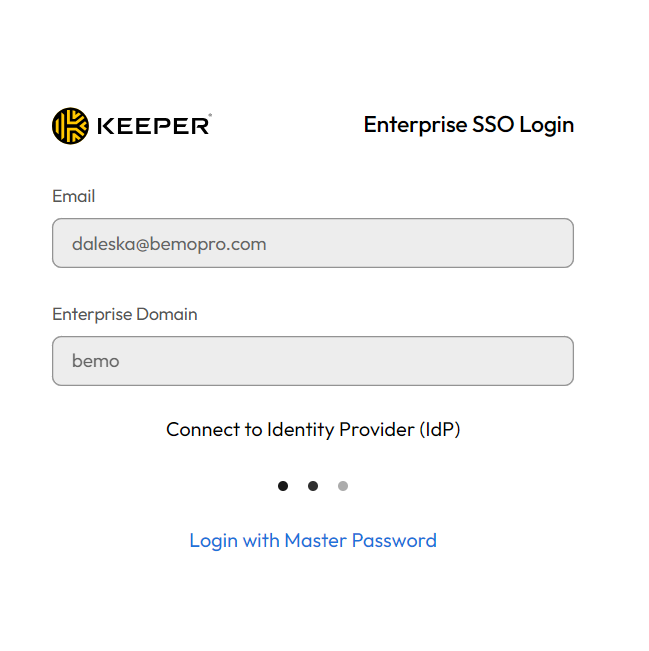Click the "Identity Provider" words
Image resolution: width=649 pixels, height=651 pixels.
340,429
